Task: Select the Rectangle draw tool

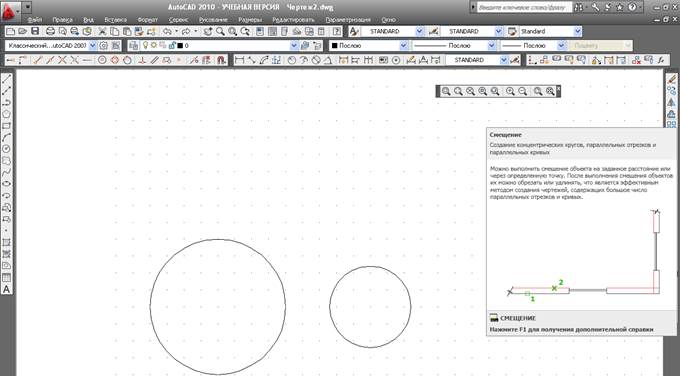Action: pyautogui.click(x=7, y=126)
